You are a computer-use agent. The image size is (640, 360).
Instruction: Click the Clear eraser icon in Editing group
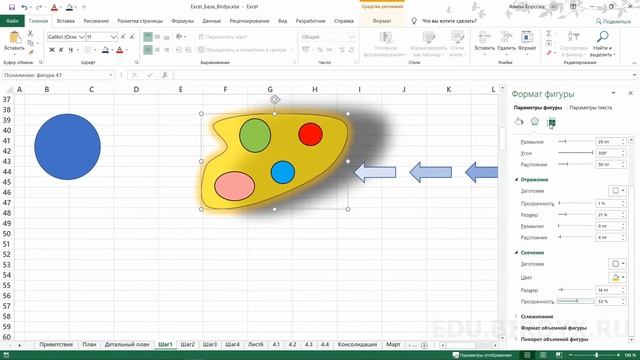pyautogui.click(x=549, y=52)
